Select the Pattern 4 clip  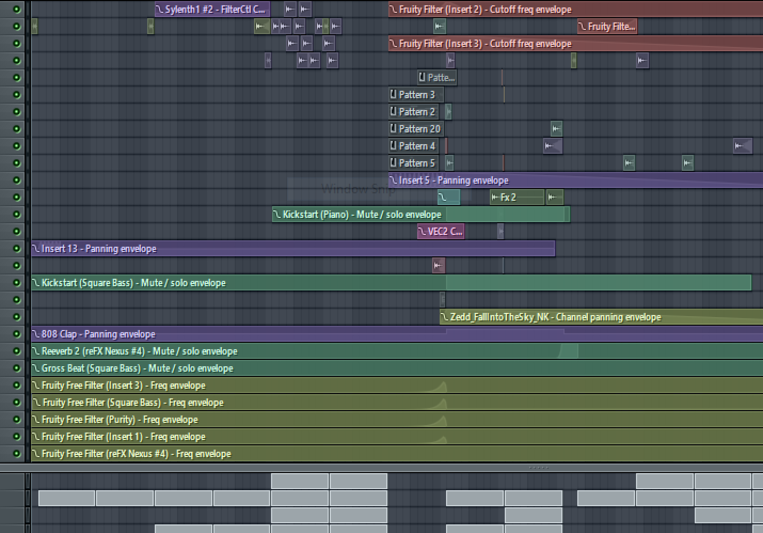[414, 146]
